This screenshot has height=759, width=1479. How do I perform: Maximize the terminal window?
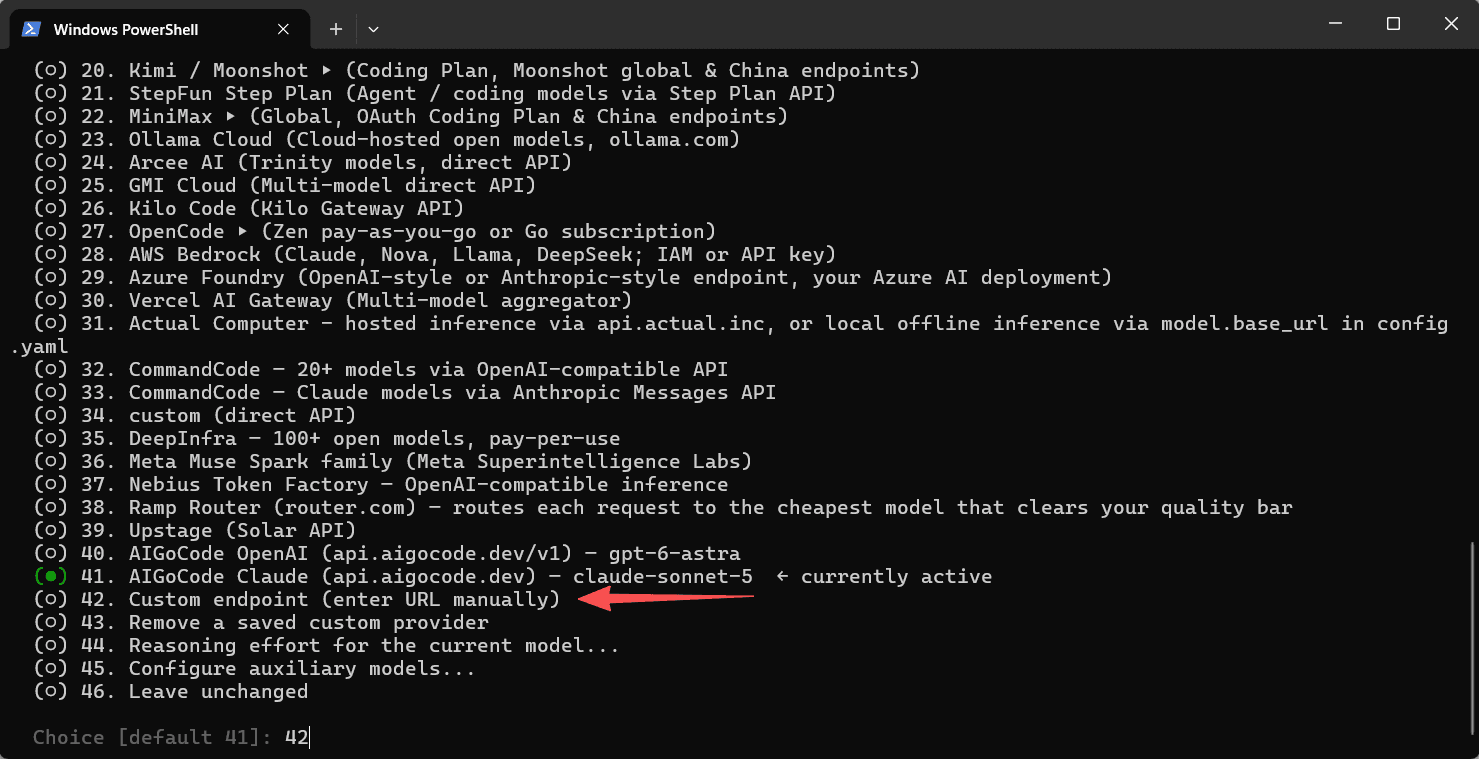coord(1393,24)
